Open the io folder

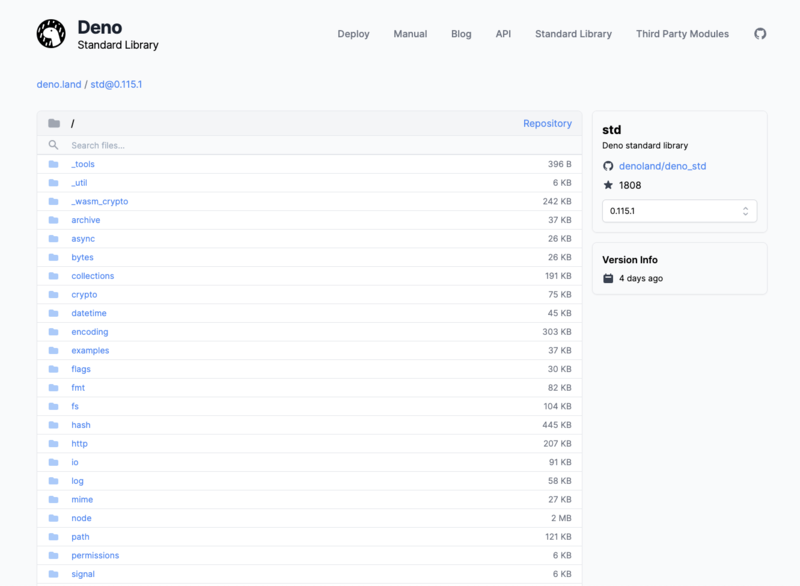pyautogui.click(x=74, y=462)
